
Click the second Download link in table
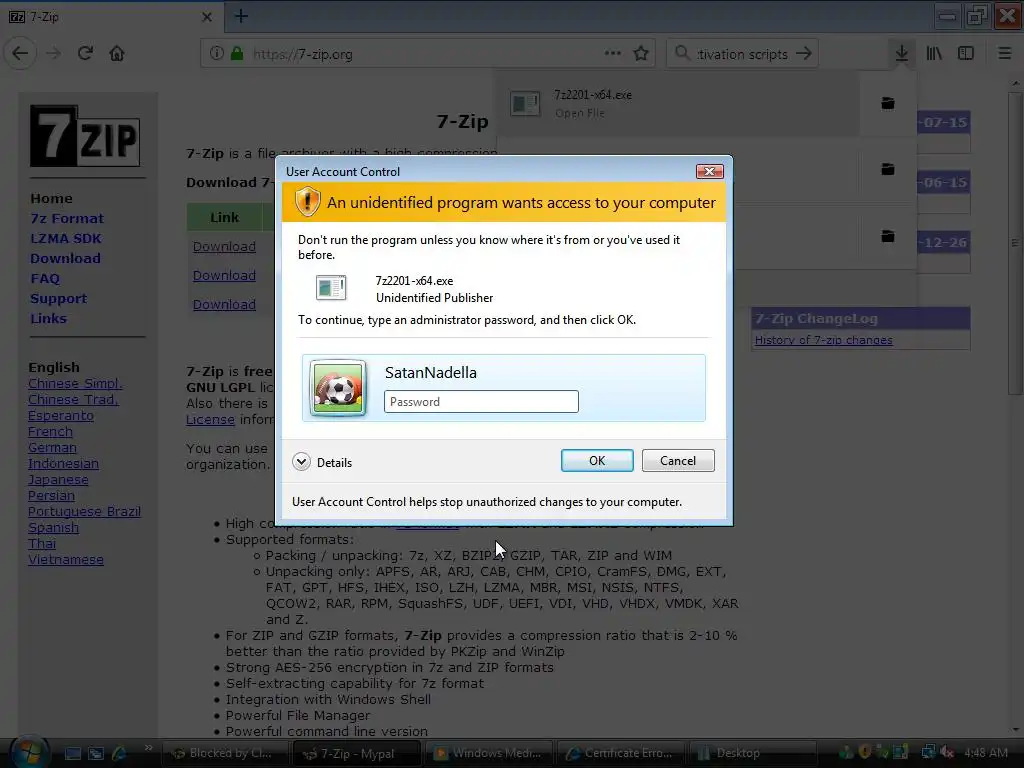(224, 275)
